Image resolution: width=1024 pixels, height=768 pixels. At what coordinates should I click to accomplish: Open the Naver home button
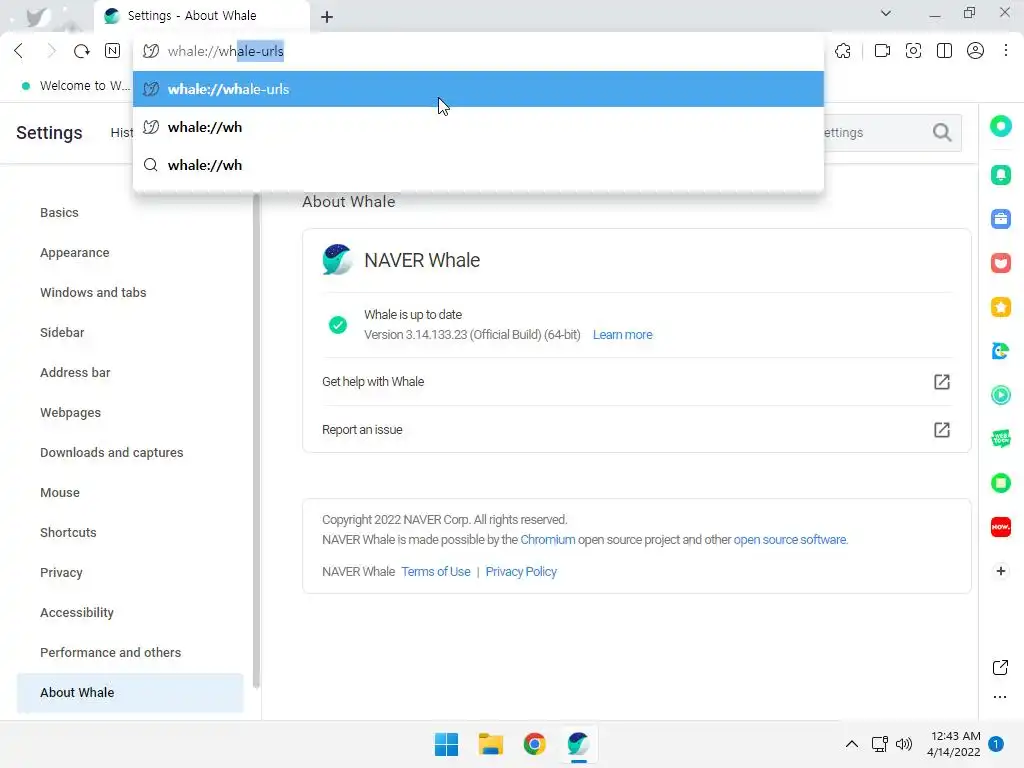(x=112, y=51)
